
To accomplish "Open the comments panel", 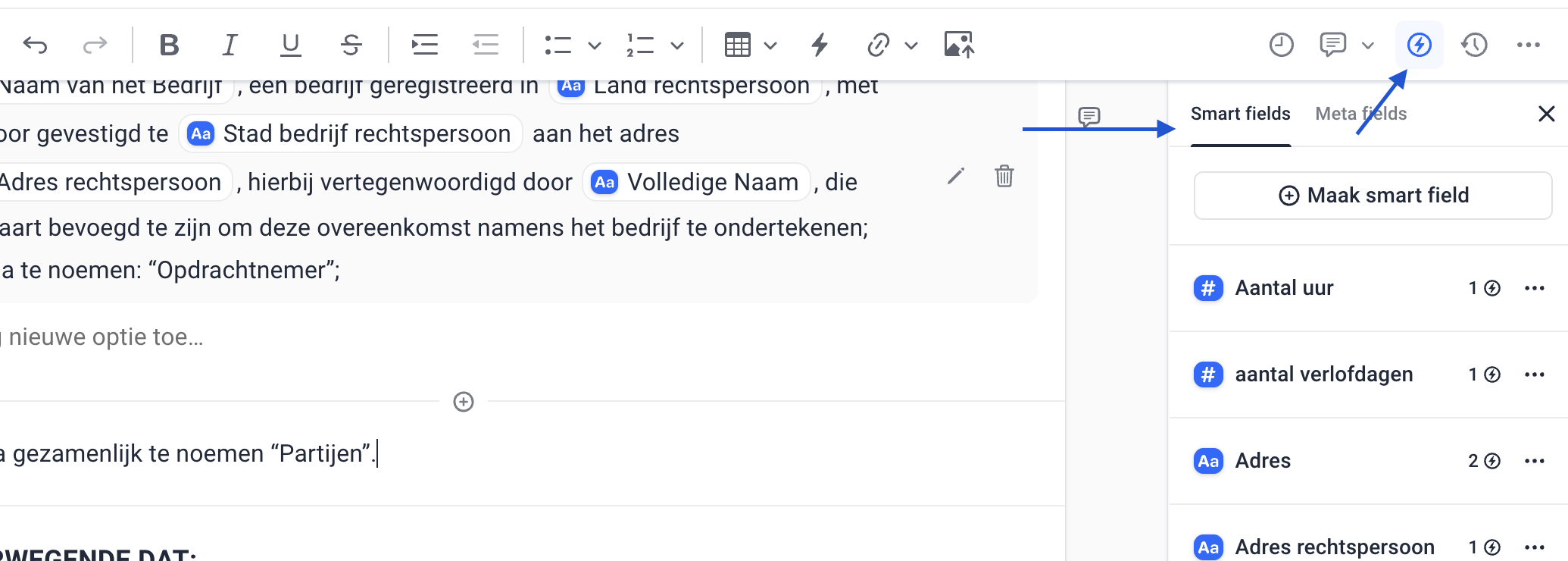I will pos(1333,44).
